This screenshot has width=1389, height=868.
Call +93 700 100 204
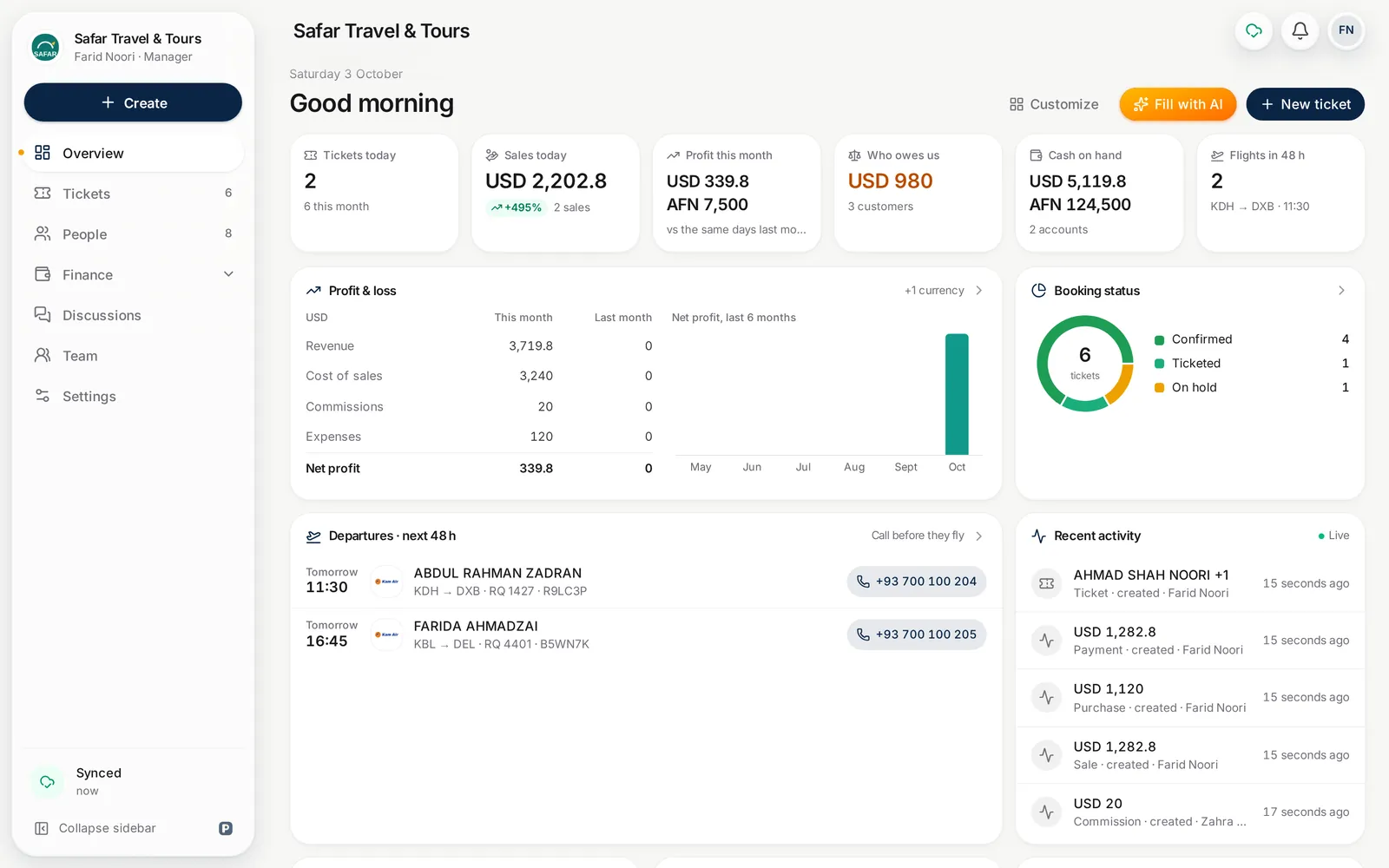click(917, 582)
